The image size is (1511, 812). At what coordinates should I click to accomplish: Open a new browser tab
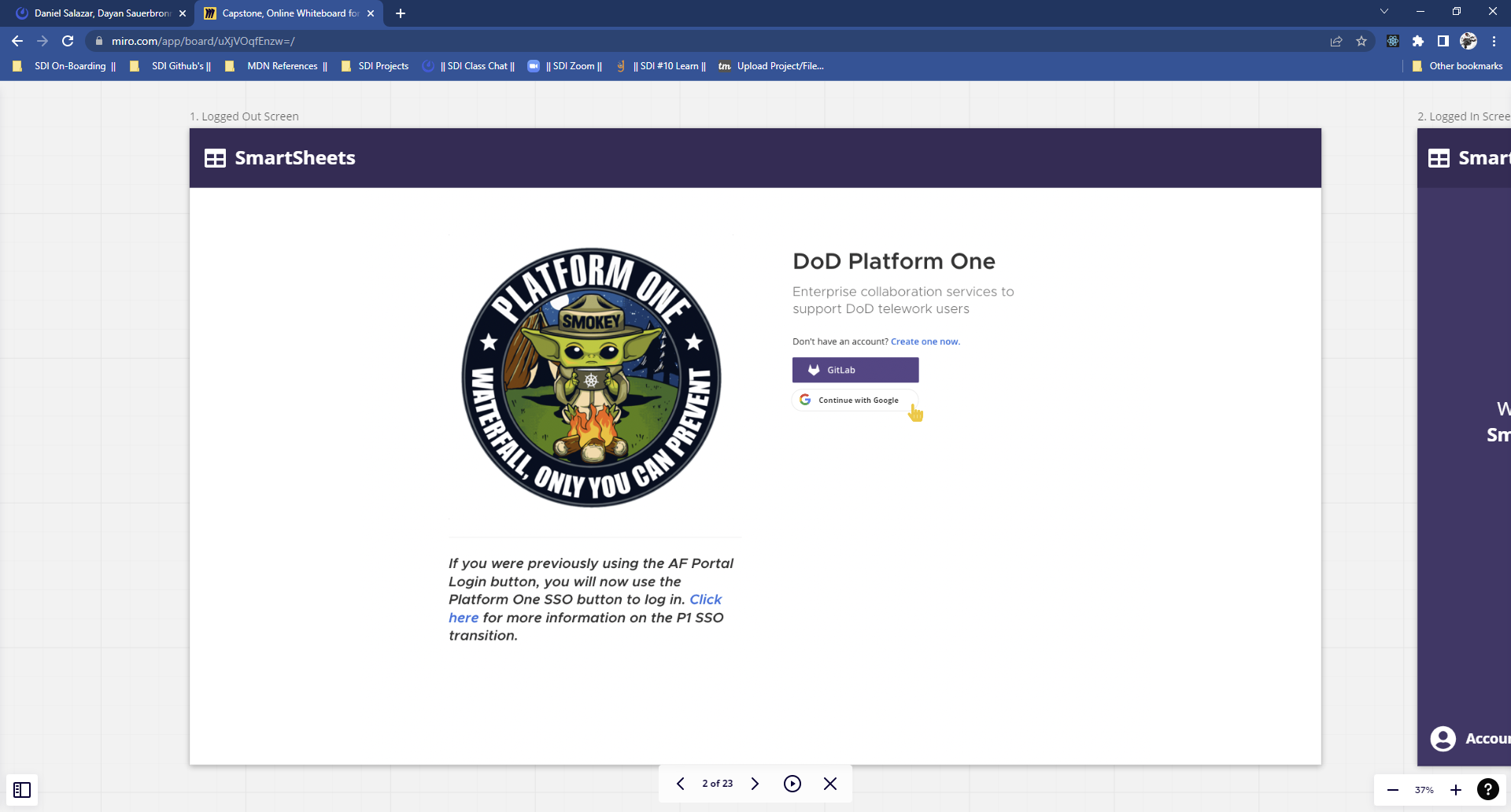401,13
